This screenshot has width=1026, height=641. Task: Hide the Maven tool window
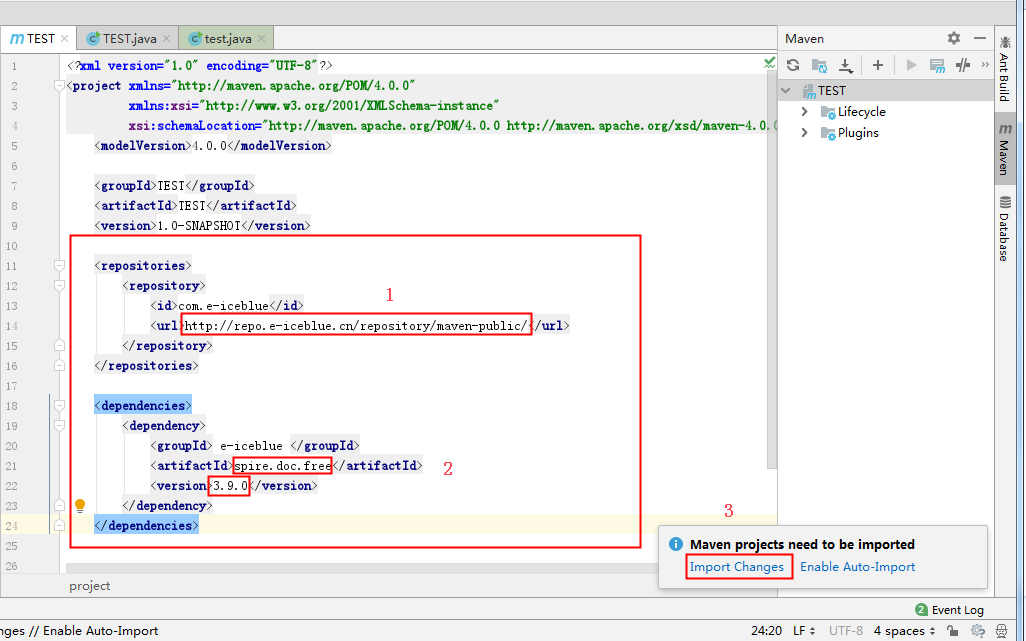(980, 38)
